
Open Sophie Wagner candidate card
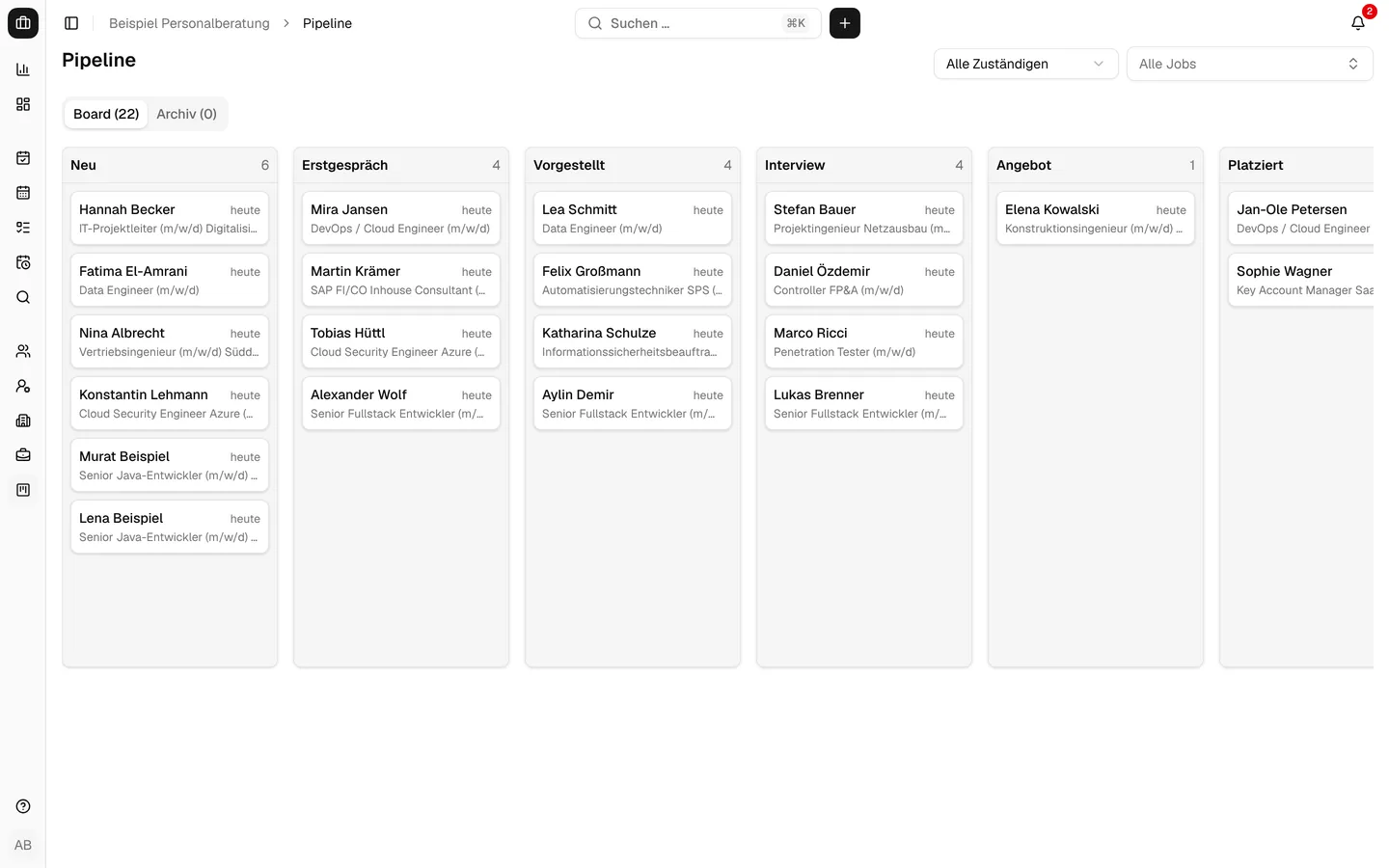point(1301,280)
